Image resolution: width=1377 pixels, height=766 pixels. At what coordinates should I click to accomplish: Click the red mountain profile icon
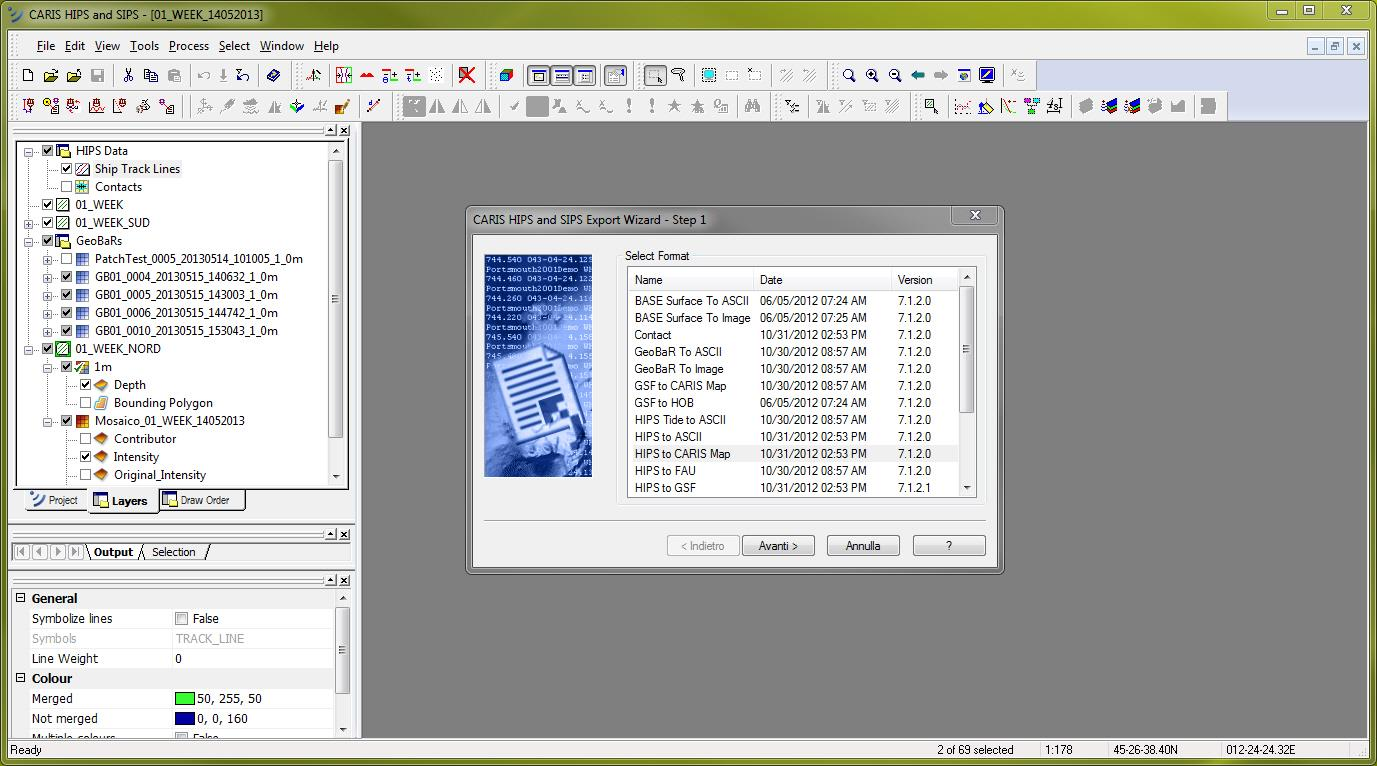point(367,75)
